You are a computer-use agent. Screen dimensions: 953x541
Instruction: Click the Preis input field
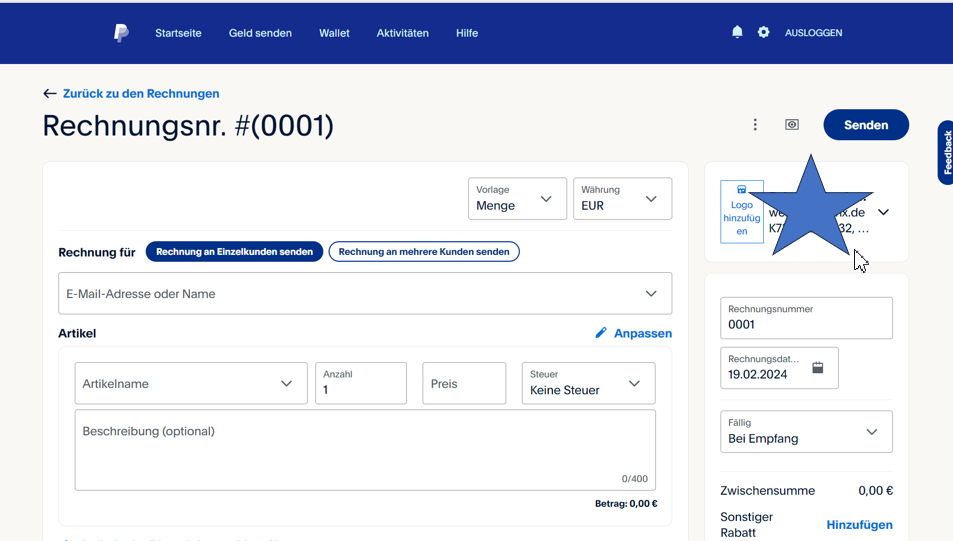coord(464,384)
